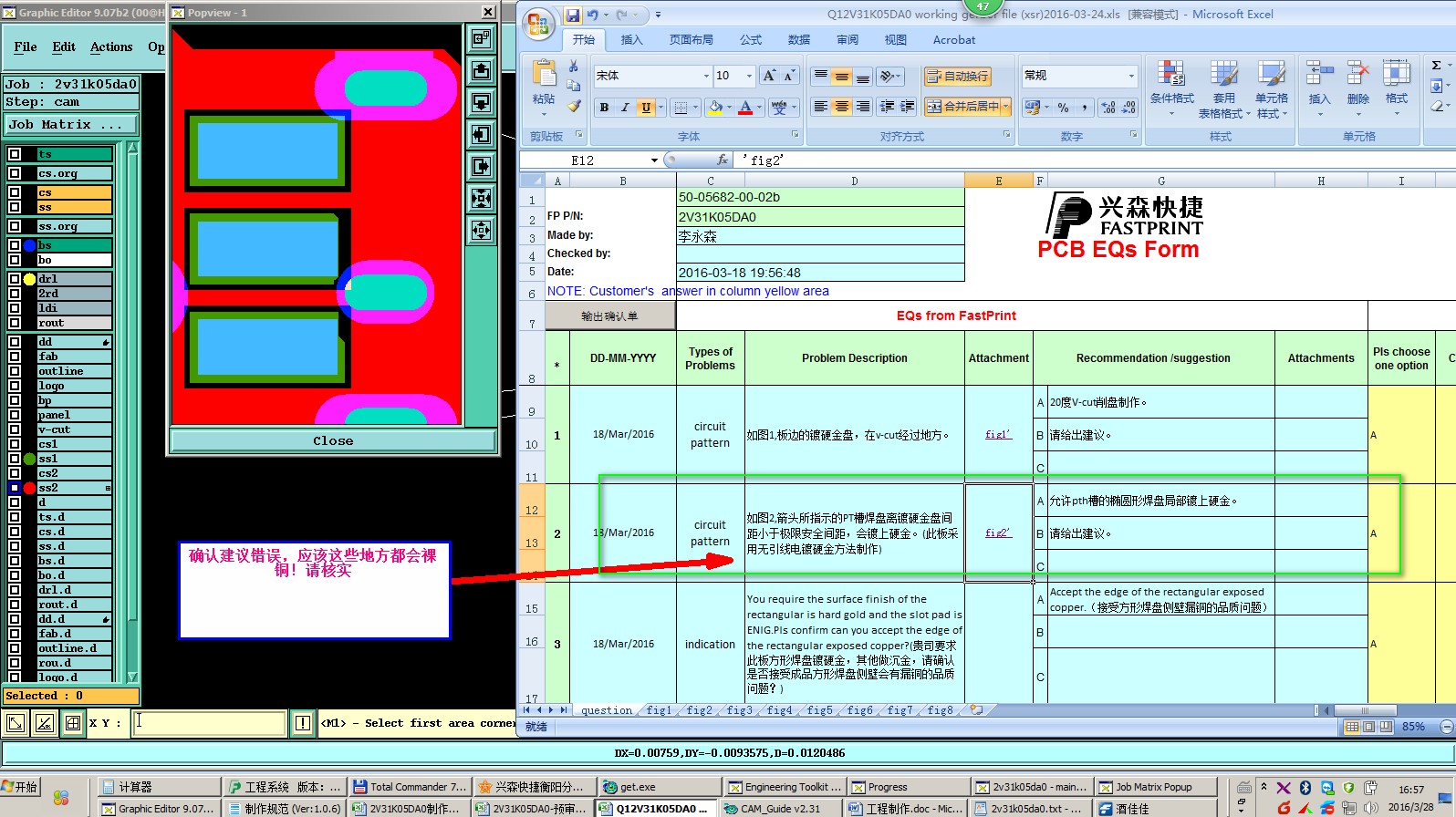Click the align text left icon
The height and width of the screenshot is (817, 1456).
[x=821, y=107]
